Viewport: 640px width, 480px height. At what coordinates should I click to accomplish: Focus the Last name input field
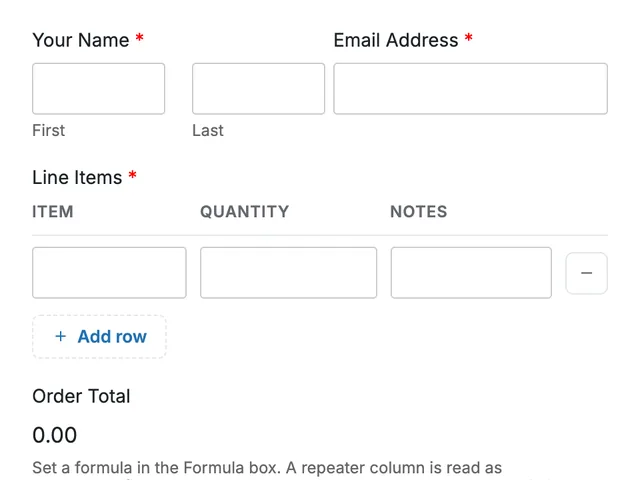point(258,89)
